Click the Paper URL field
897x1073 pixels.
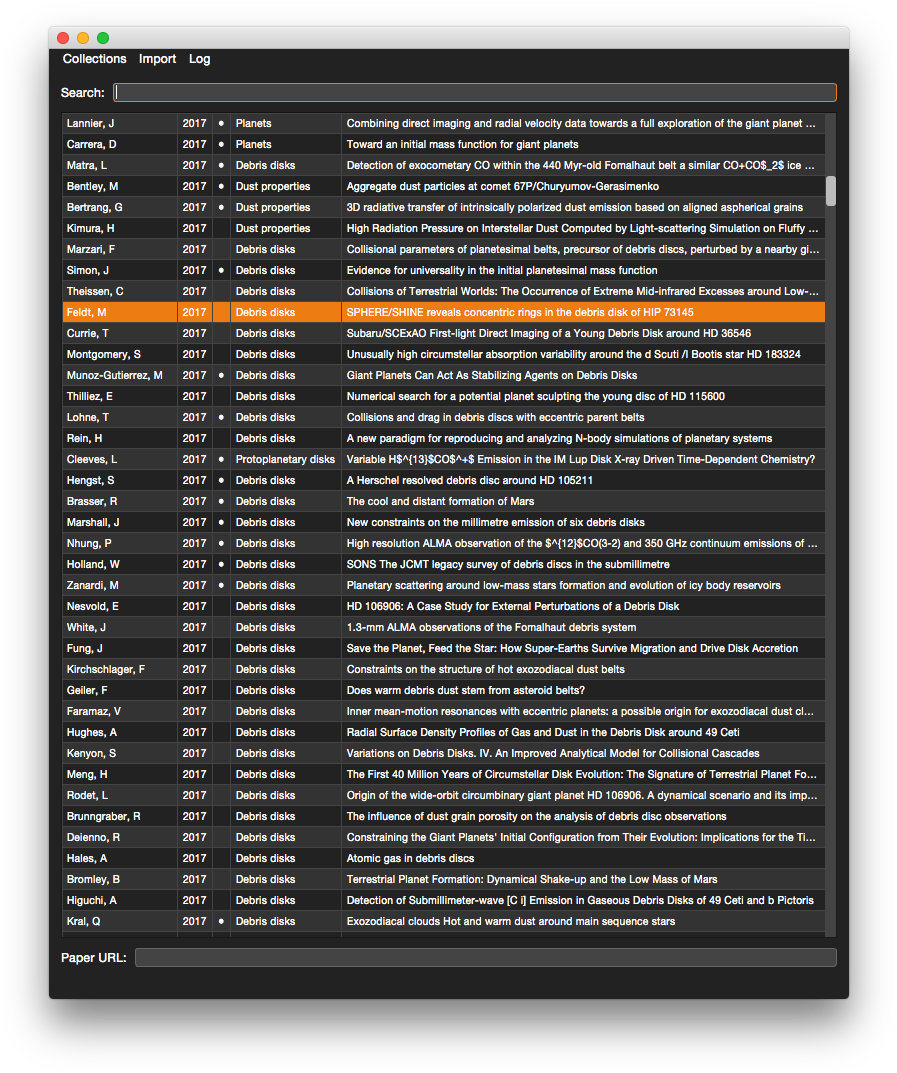pyautogui.click(x=485, y=957)
